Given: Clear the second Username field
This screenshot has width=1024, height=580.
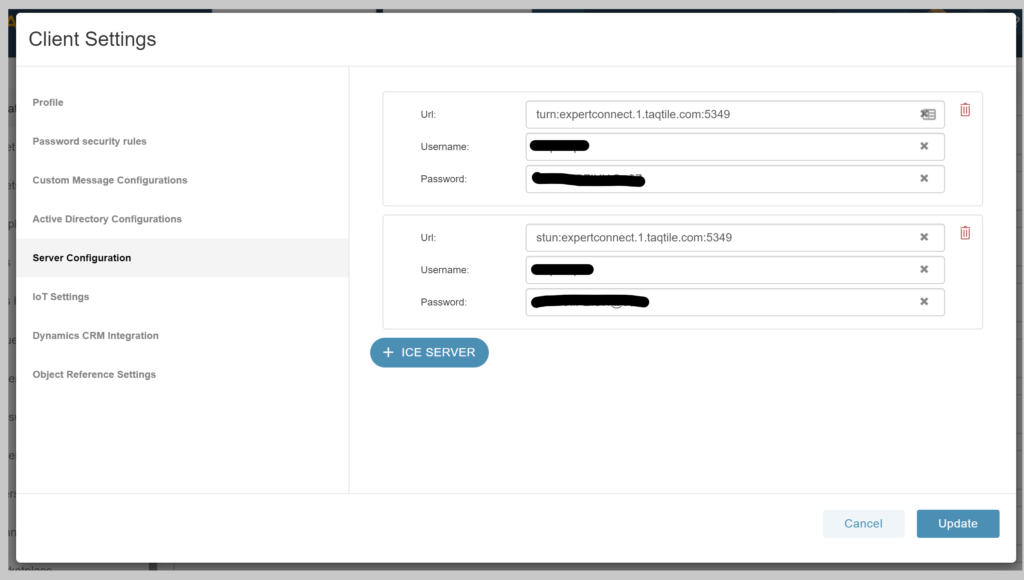Looking at the screenshot, I should coord(924,269).
